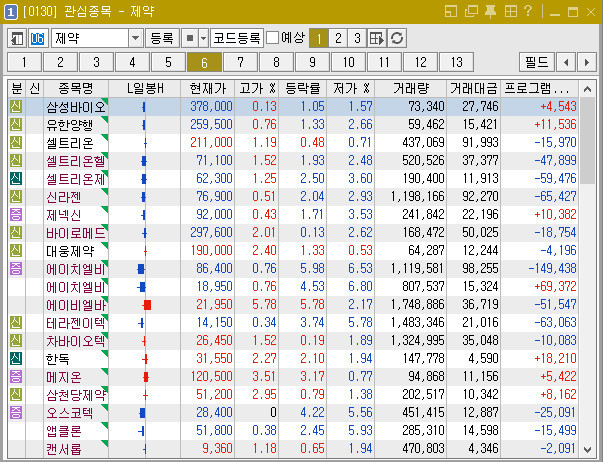Click the 제약 group name field
Viewport: 603px width, 462px height.
(90, 38)
